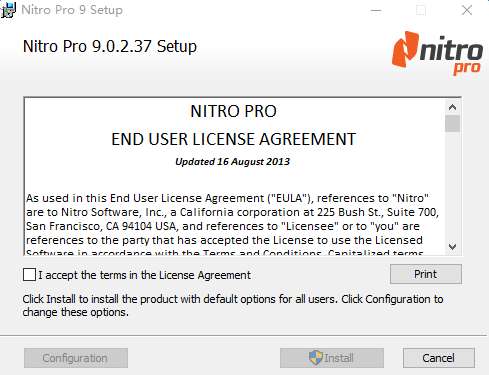This screenshot has width=489, height=375.
Task: Click the license scrollbar thumb
Action: click(452, 123)
